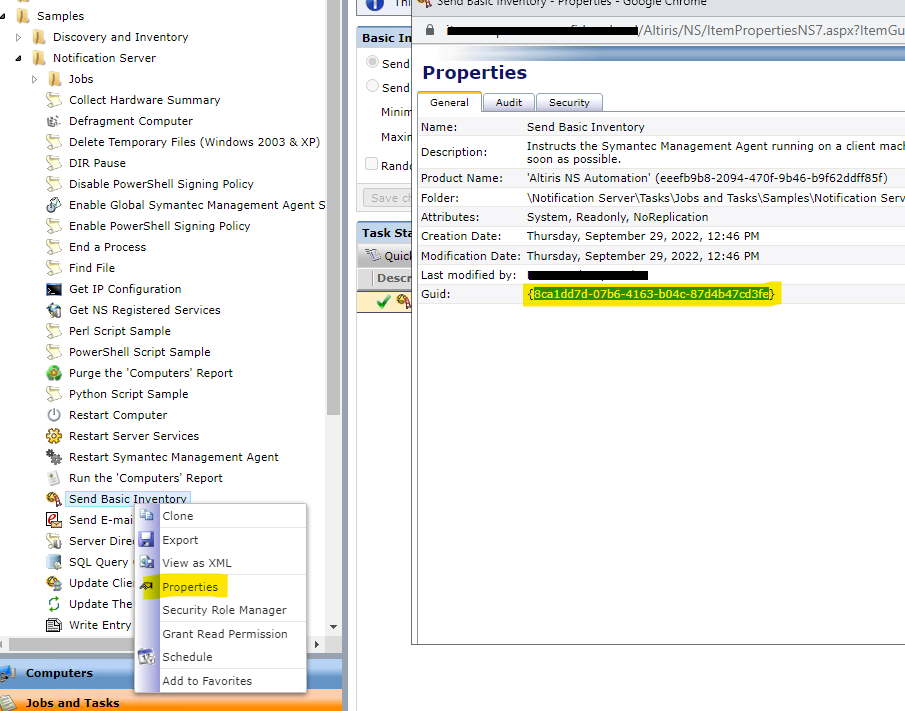Click the Update Client task icon

(54, 583)
